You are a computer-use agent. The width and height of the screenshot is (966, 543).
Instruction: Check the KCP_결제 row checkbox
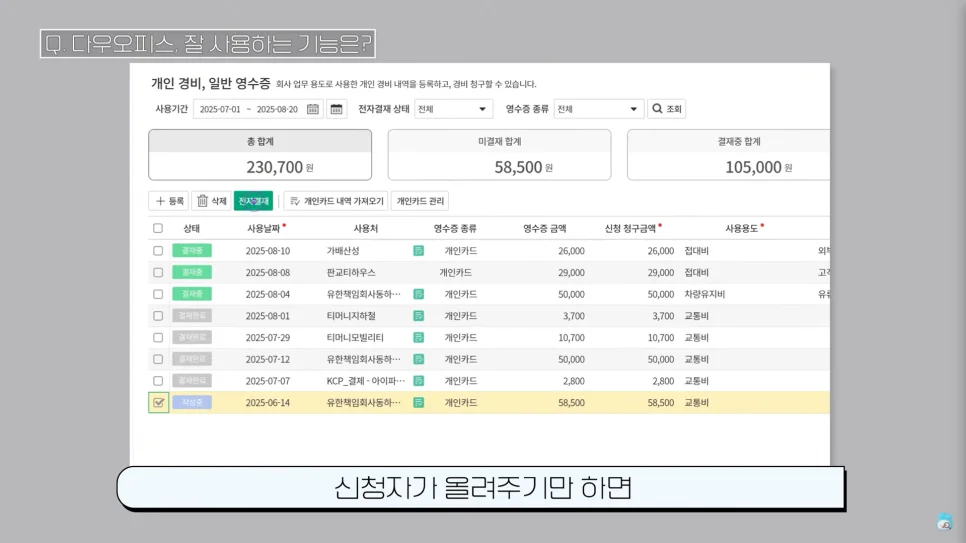click(x=158, y=381)
